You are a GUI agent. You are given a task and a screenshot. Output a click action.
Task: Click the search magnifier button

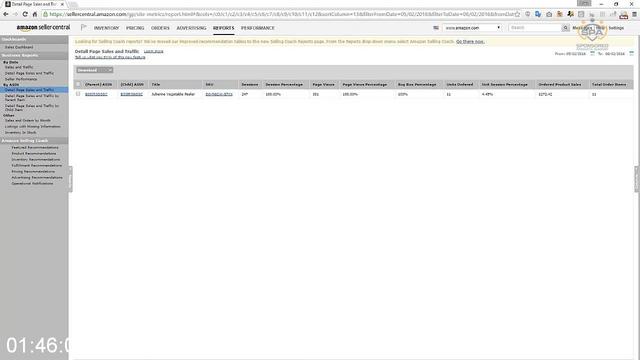pyautogui.click(x=565, y=28)
